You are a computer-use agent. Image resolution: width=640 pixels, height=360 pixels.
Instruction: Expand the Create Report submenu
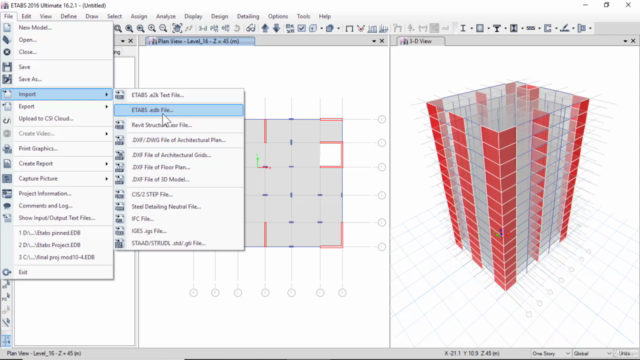57,164
